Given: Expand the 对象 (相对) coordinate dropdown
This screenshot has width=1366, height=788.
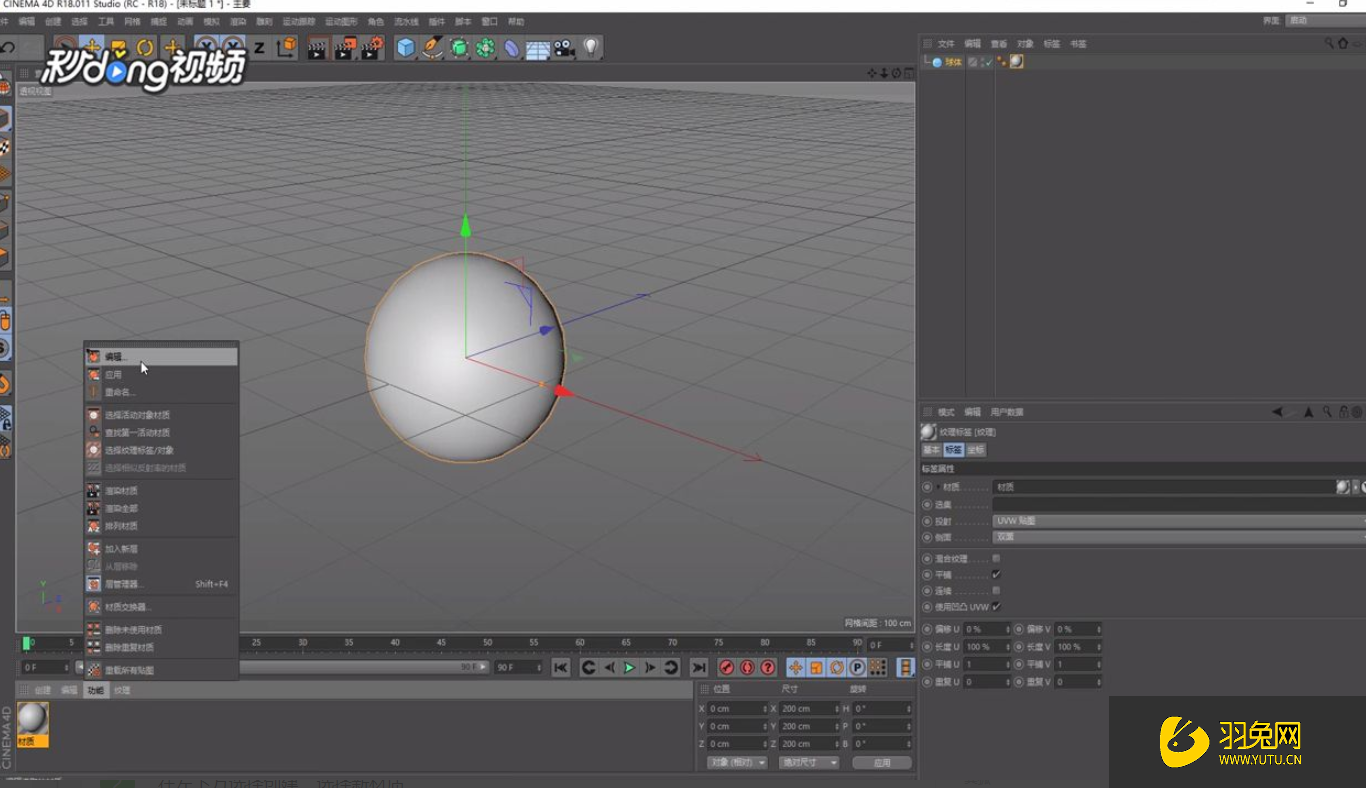Looking at the screenshot, I should click(736, 762).
